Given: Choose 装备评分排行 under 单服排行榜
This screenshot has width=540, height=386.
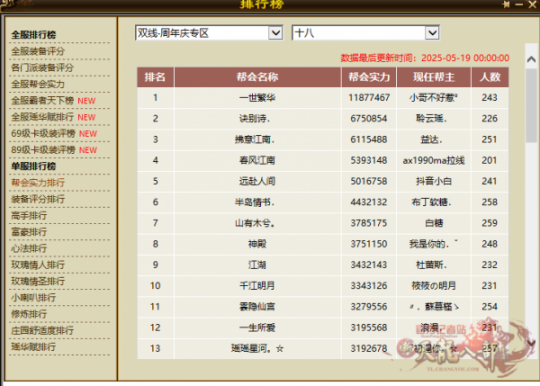Looking at the screenshot, I should click(38, 199).
